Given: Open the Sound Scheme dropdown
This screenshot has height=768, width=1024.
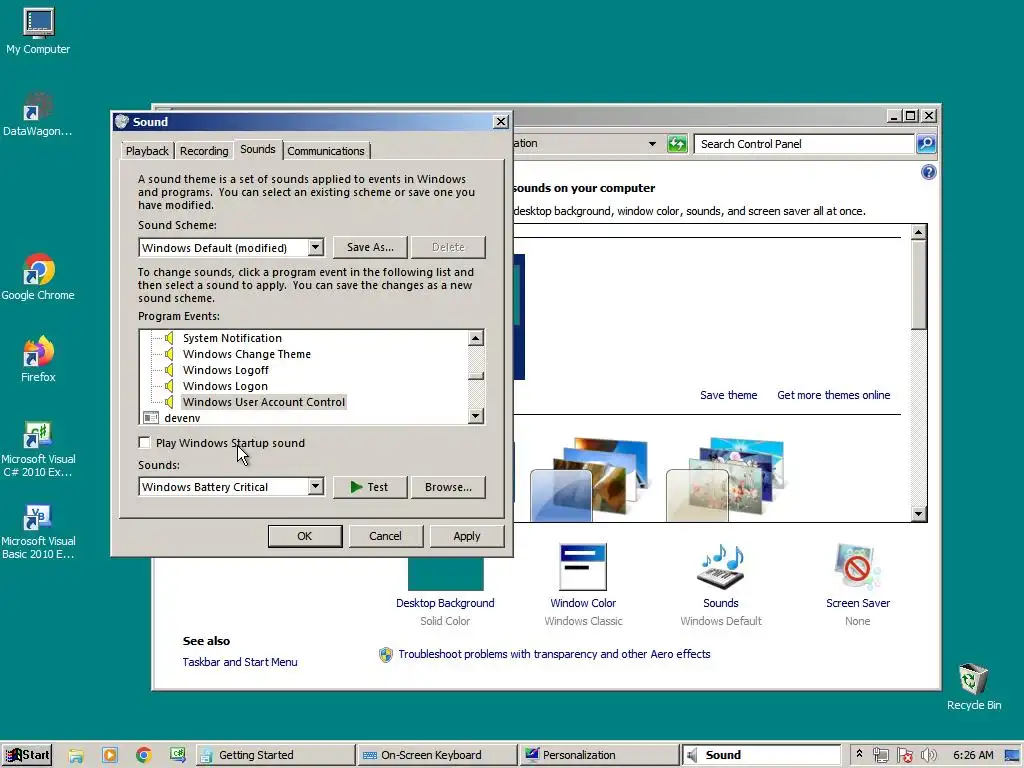Looking at the screenshot, I should point(315,248).
